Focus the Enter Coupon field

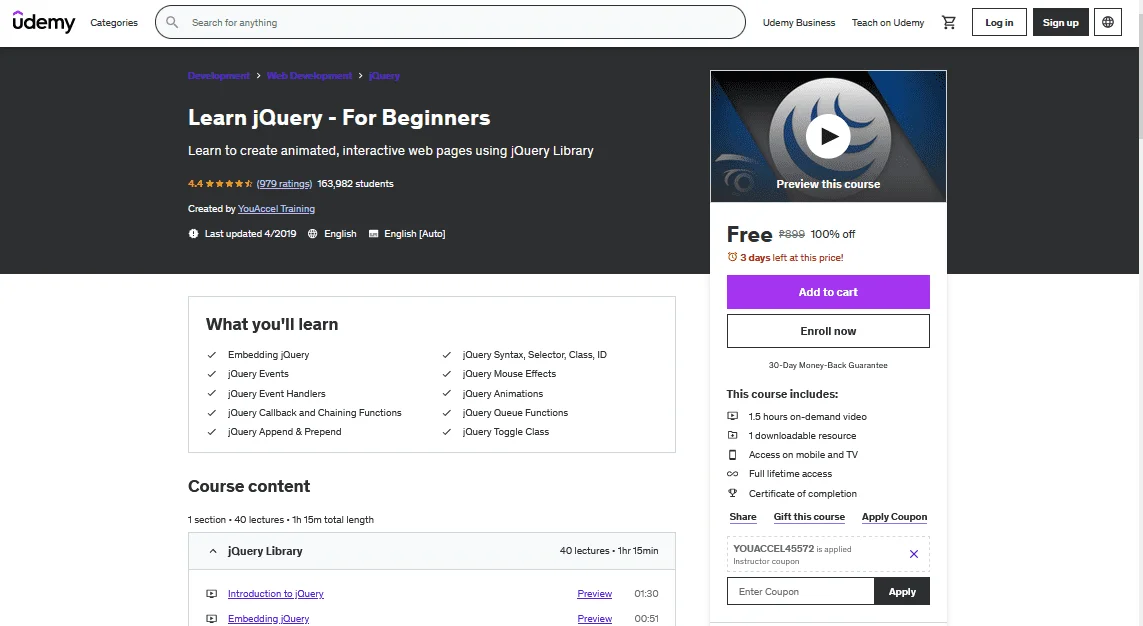coord(800,591)
